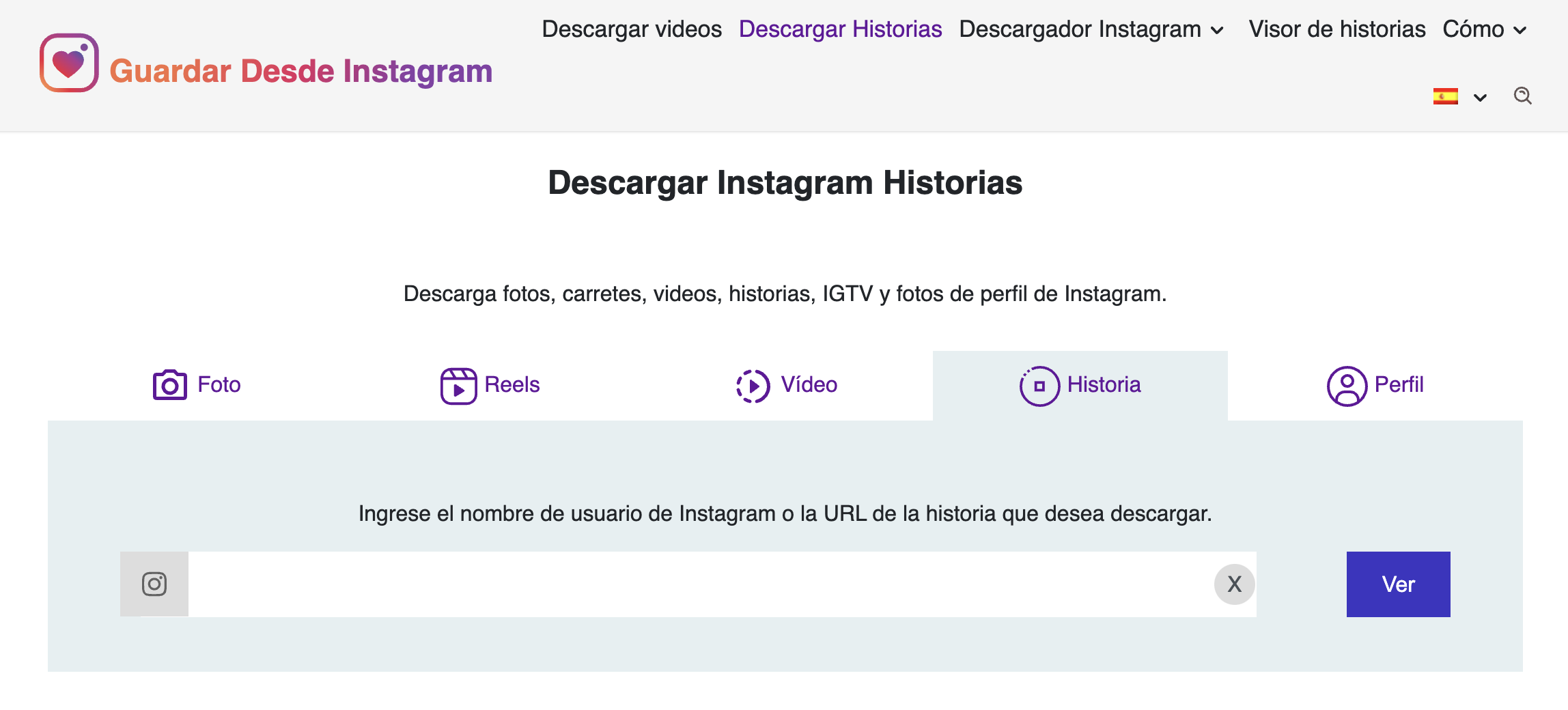Open Descargar Historias menu item
The width and height of the screenshot is (1568, 710).
(840, 29)
